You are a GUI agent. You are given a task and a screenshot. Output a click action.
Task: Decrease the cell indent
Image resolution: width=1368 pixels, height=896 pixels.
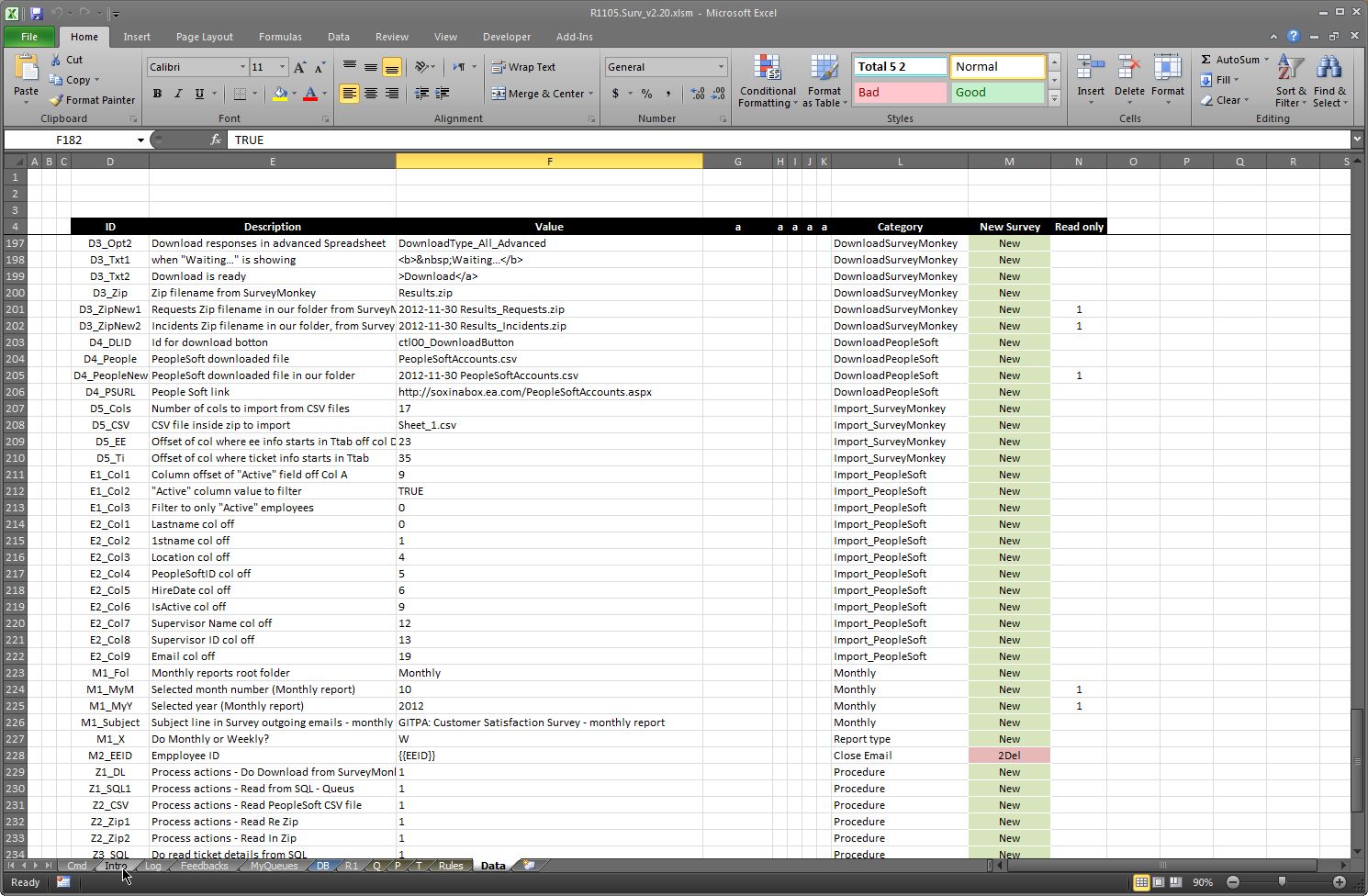[x=421, y=94]
